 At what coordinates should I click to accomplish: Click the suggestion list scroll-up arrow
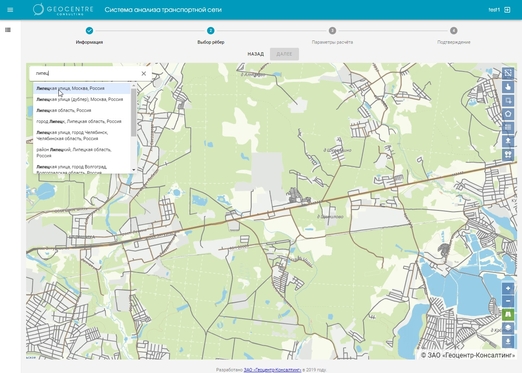point(134,86)
